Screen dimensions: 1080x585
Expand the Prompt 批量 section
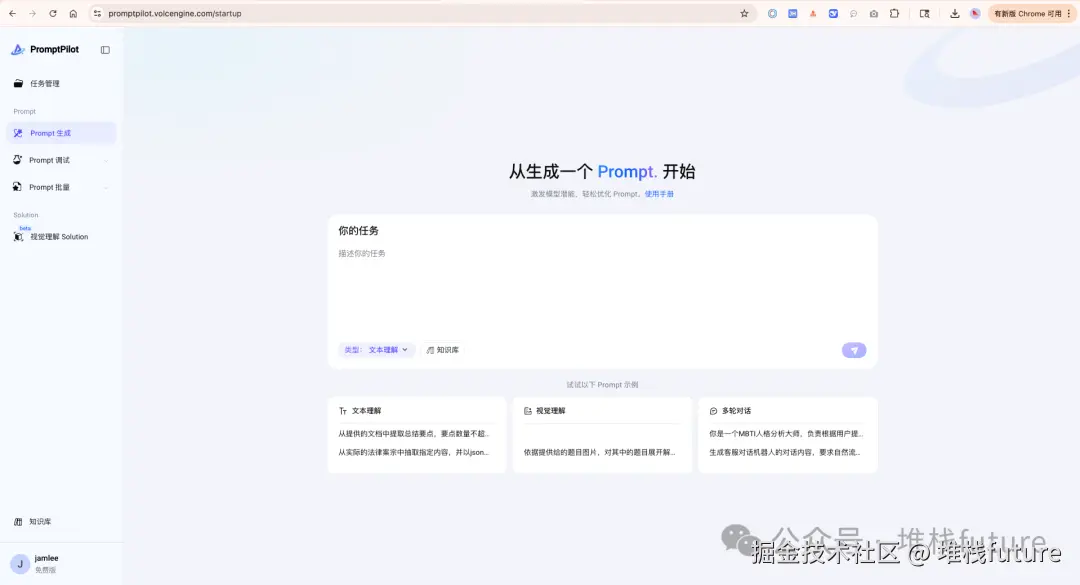click(104, 187)
